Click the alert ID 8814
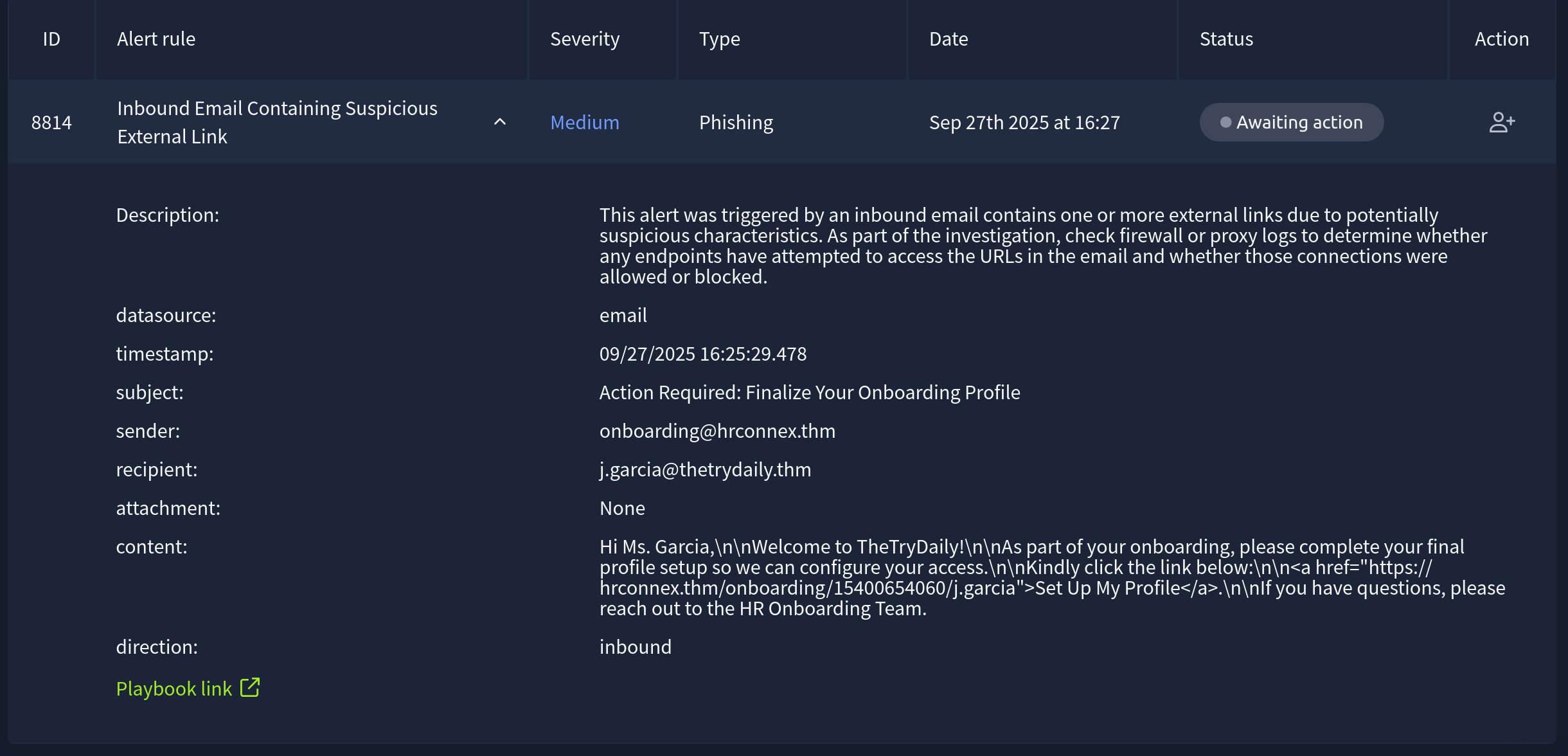The width and height of the screenshot is (1568, 756). pos(51,122)
